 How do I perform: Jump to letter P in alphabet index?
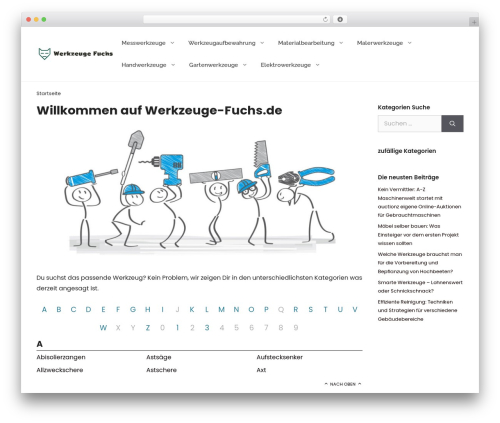266,310
